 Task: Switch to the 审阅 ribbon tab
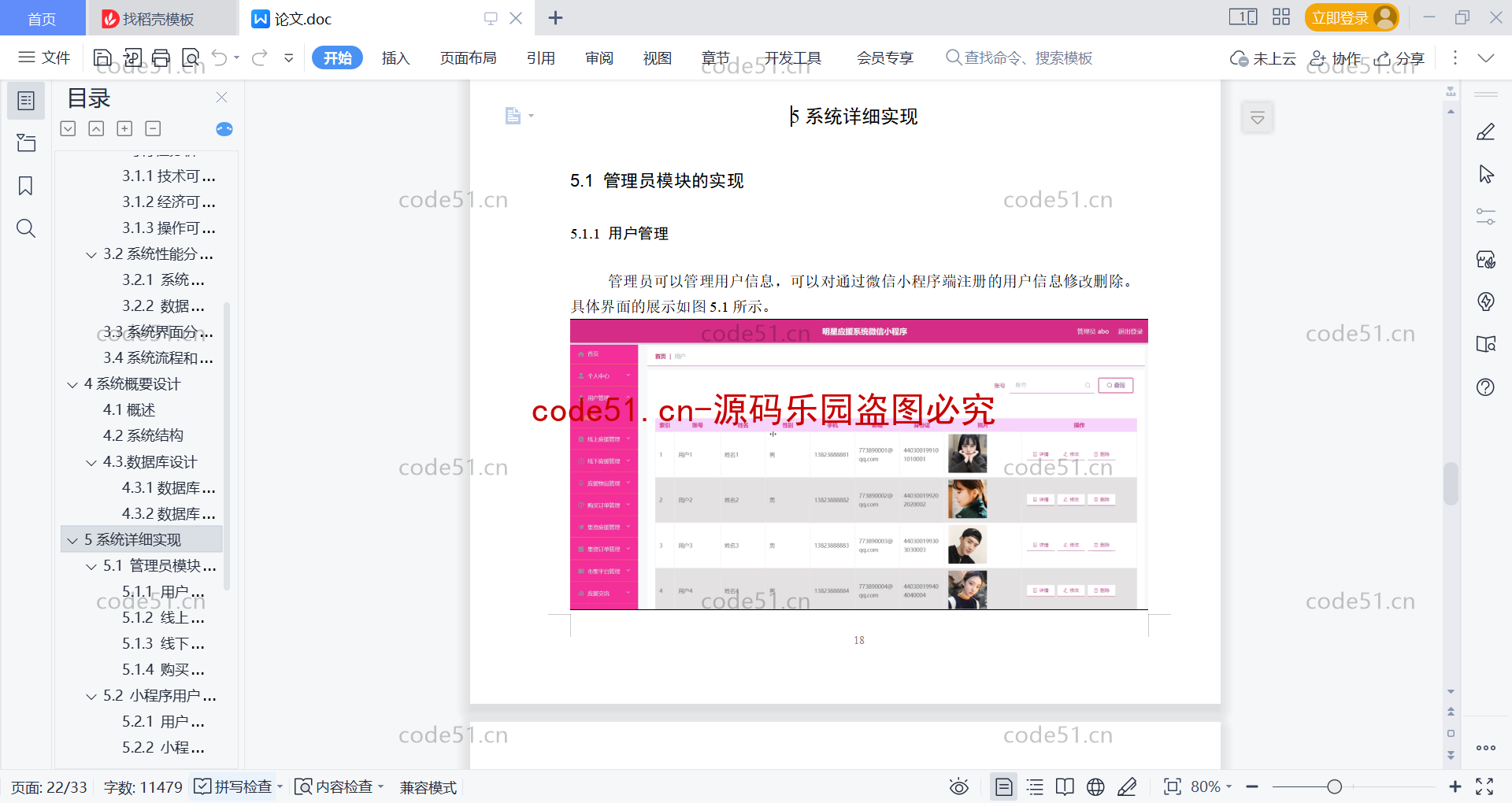599,57
